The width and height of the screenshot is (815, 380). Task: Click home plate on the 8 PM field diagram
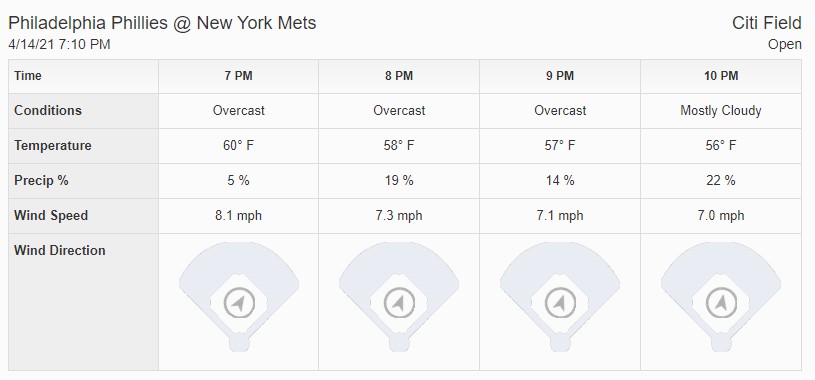pyautogui.click(x=399, y=343)
